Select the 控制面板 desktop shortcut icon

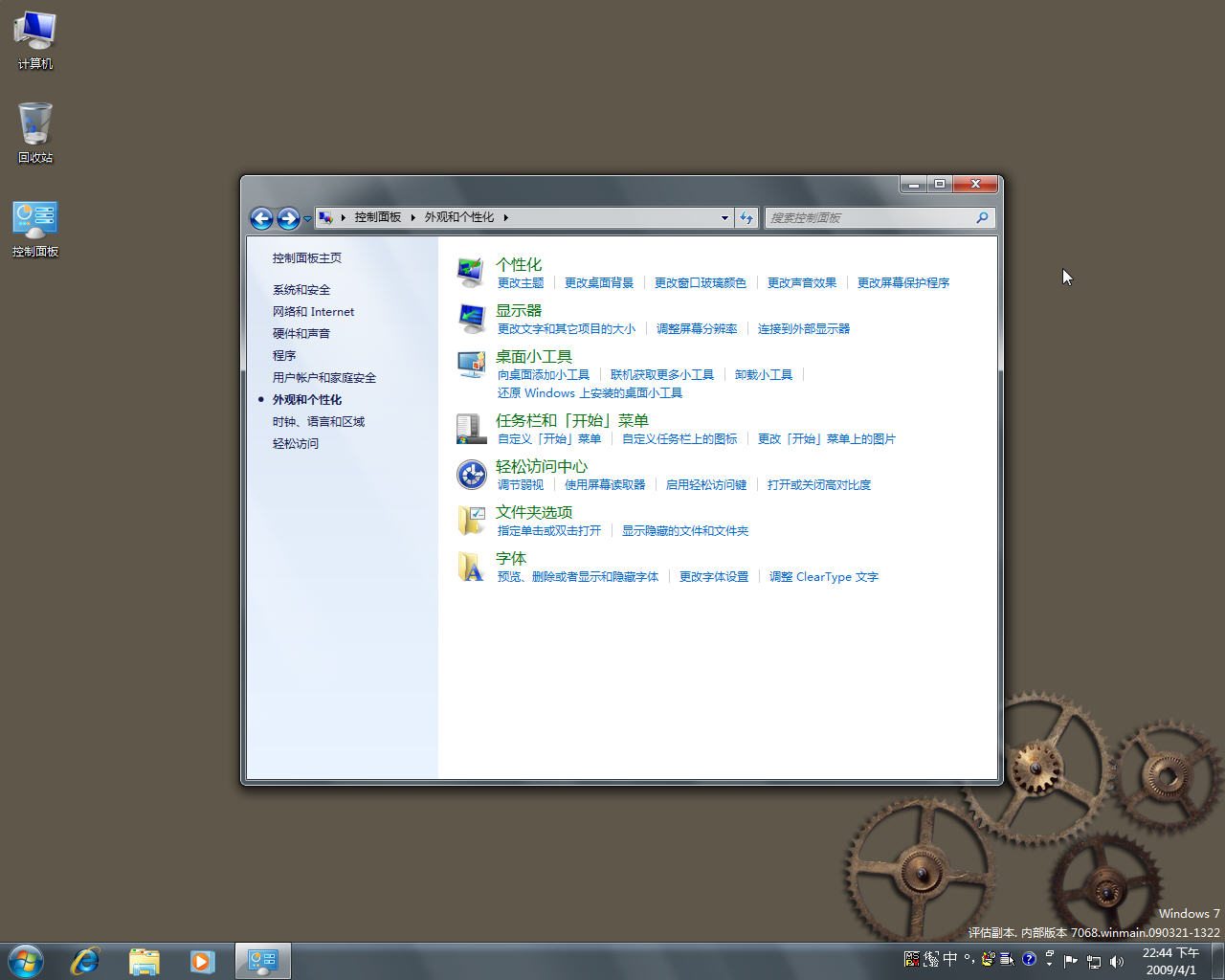click(x=35, y=228)
